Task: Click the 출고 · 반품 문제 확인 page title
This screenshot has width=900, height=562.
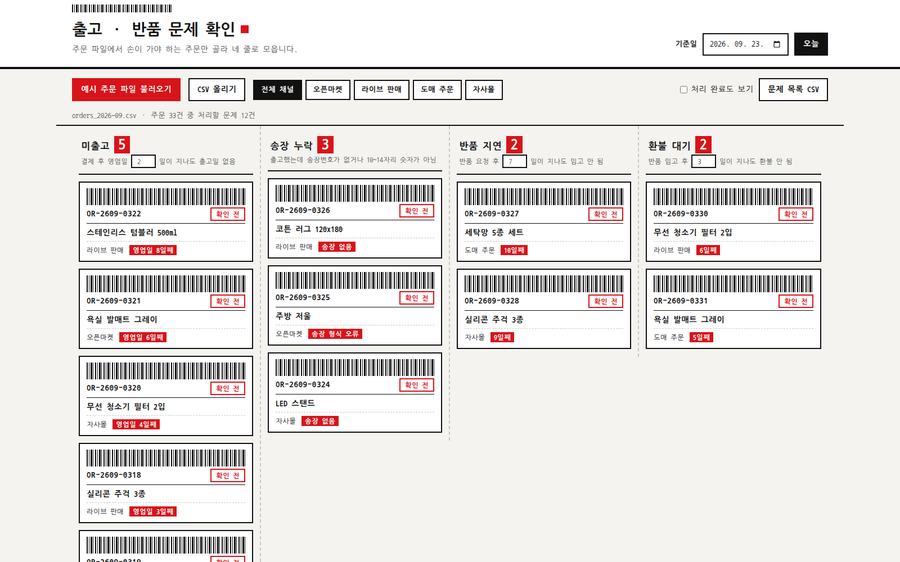Action: point(154,29)
